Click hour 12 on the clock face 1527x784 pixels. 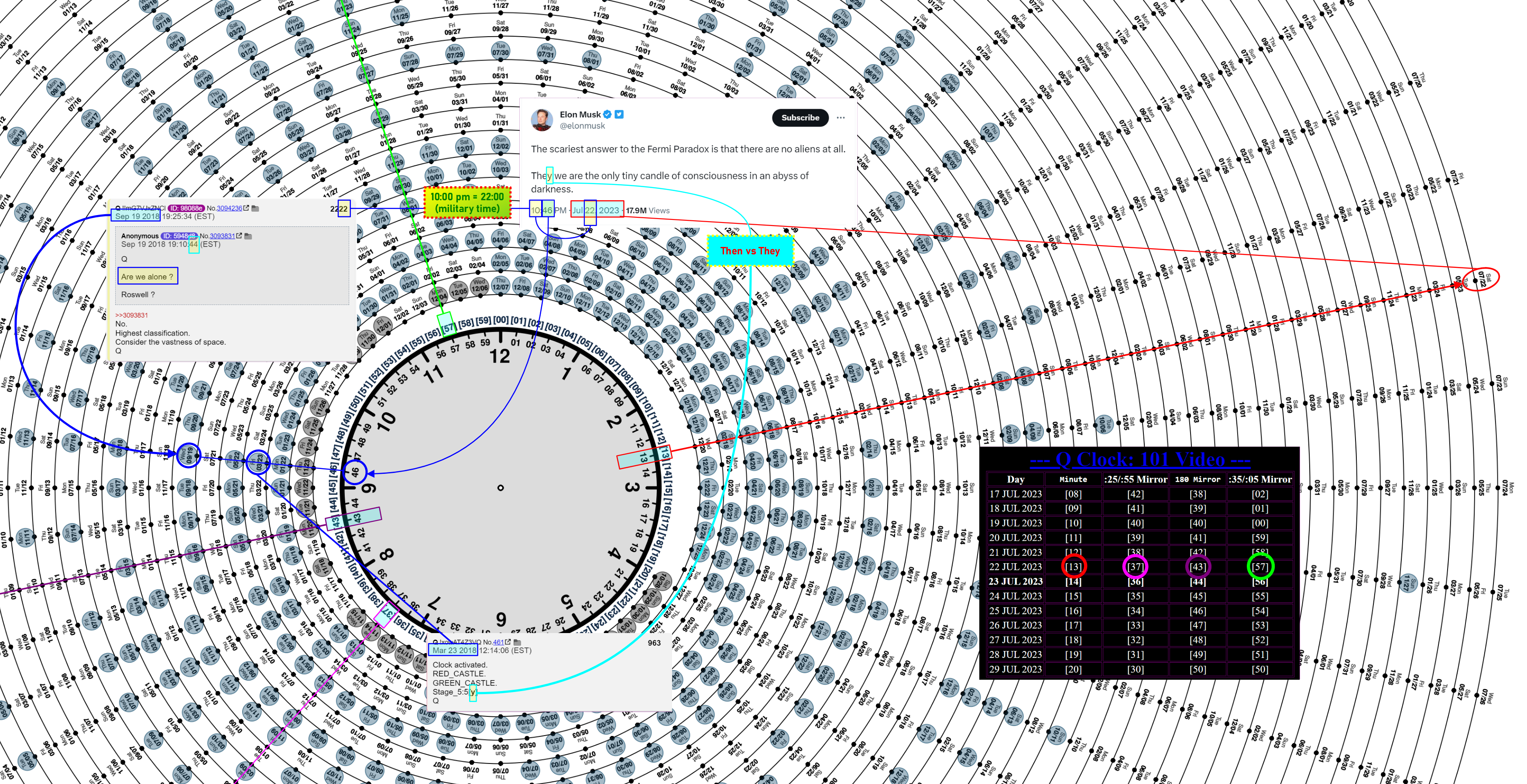[500, 356]
